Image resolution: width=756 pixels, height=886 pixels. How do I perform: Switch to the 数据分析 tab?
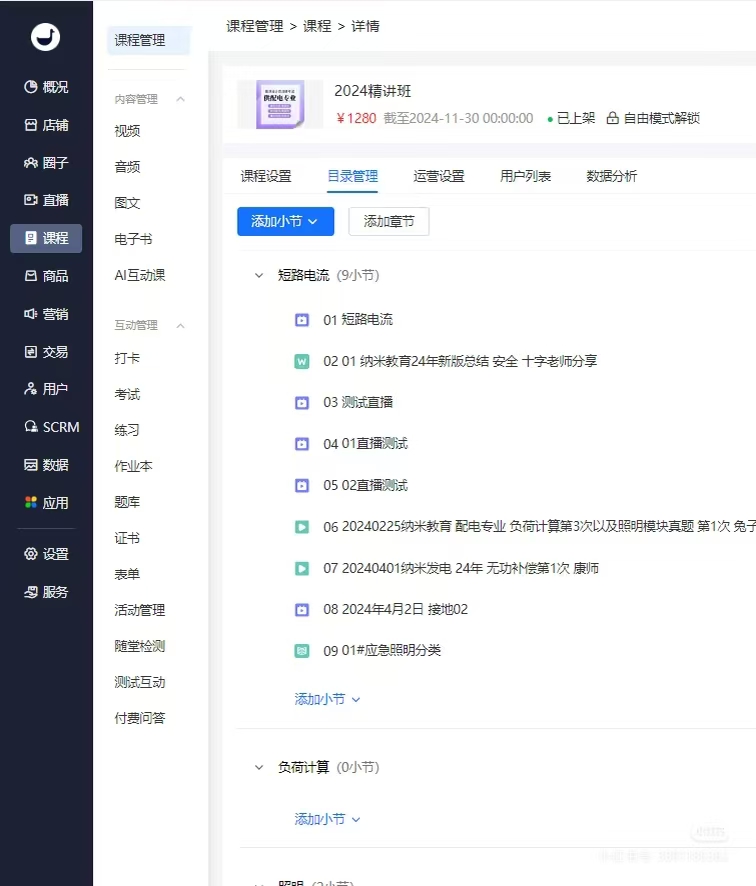click(x=611, y=176)
